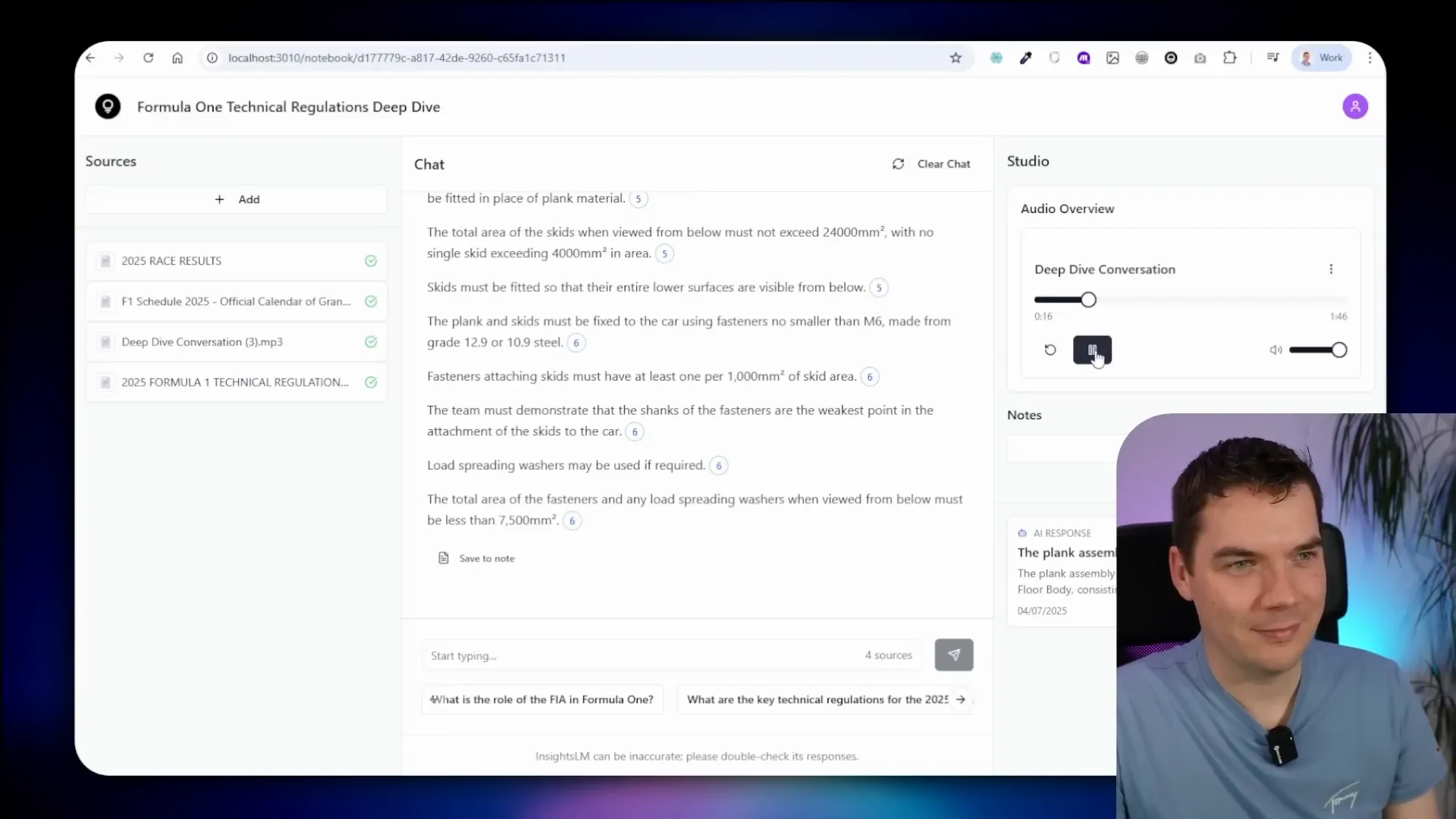Seek within the audio progress slider
1456x819 pixels.
coord(1191,300)
